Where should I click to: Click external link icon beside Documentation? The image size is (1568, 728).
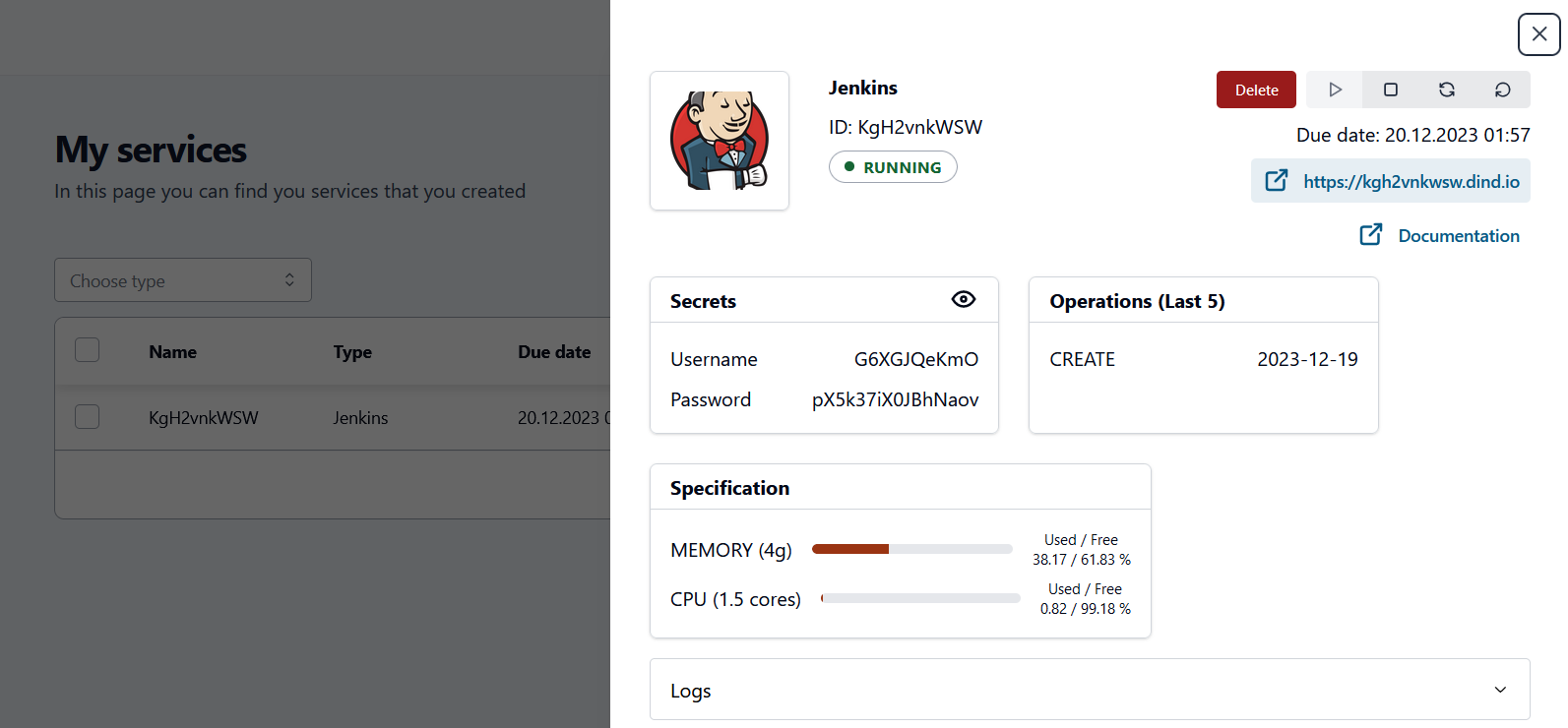tap(1370, 235)
